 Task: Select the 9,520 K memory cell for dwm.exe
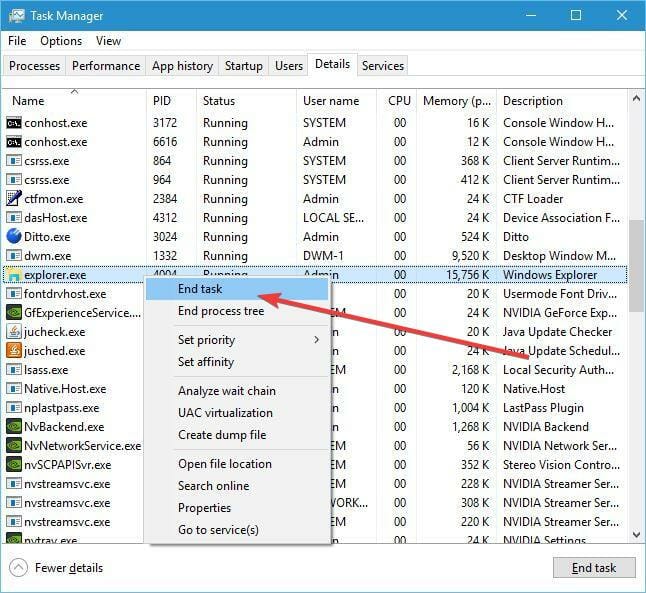pos(470,256)
